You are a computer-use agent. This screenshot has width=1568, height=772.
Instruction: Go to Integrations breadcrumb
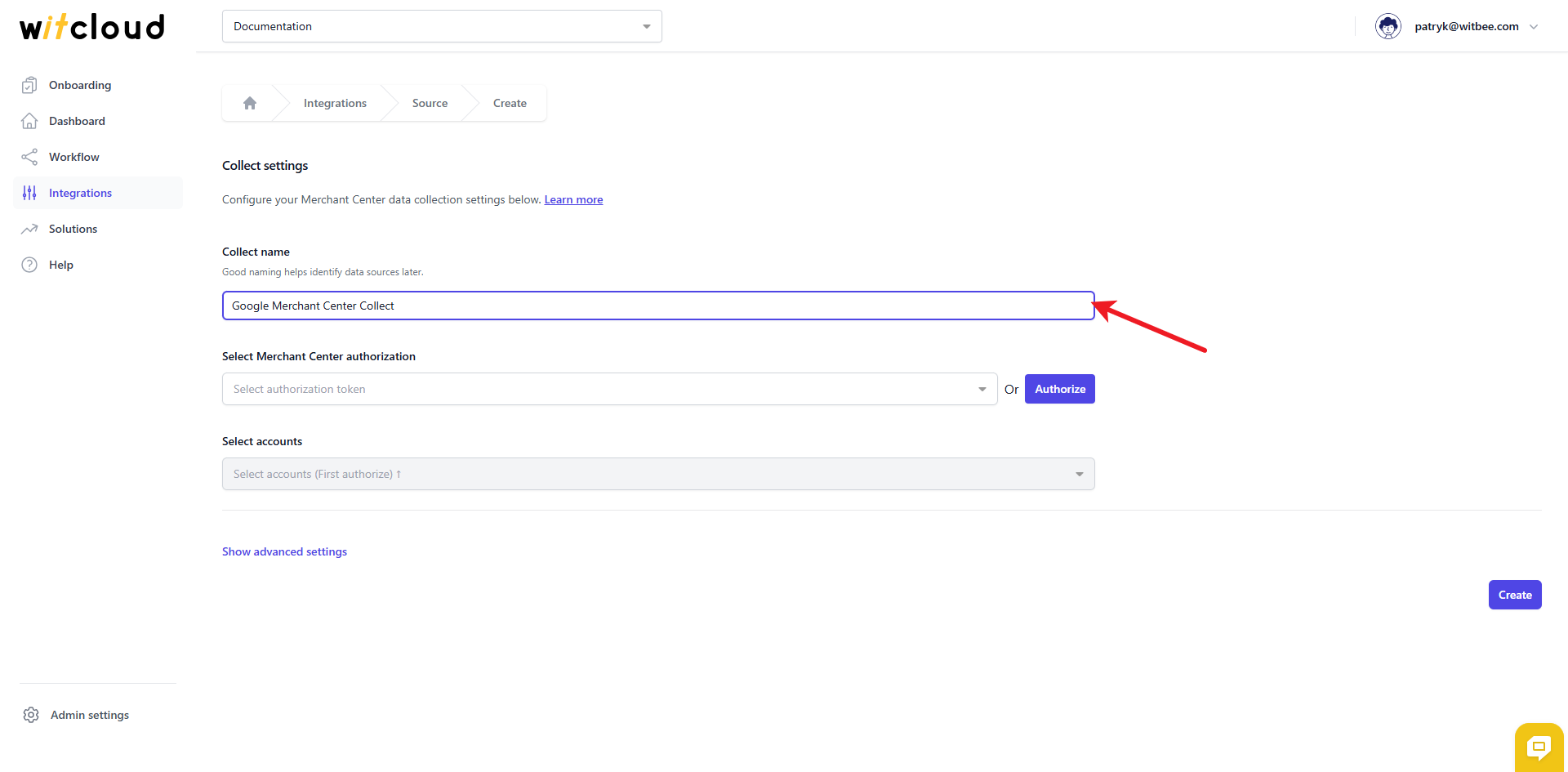335,103
